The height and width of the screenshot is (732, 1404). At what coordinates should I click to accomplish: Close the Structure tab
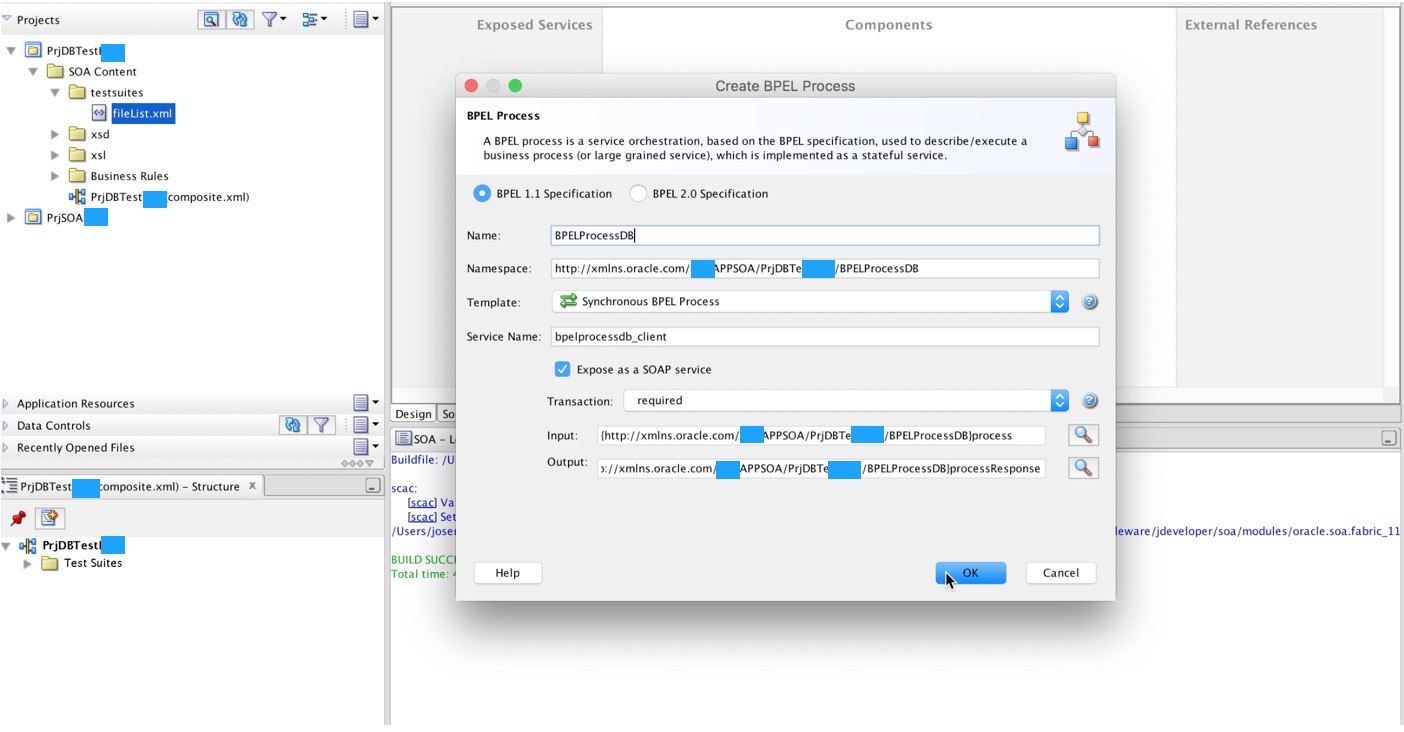coord(252,486)
